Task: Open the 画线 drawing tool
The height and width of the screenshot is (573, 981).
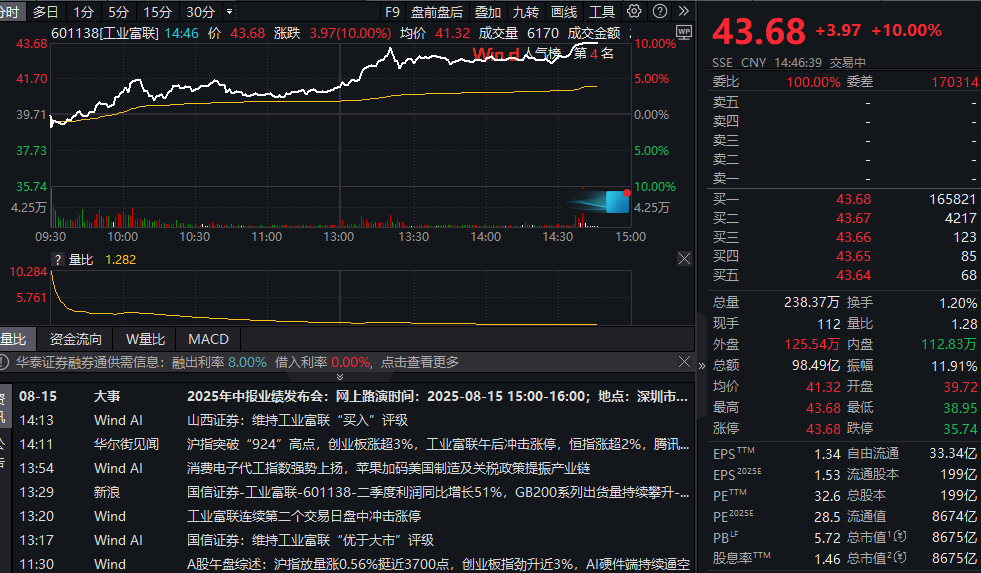Action: point(564,12)
